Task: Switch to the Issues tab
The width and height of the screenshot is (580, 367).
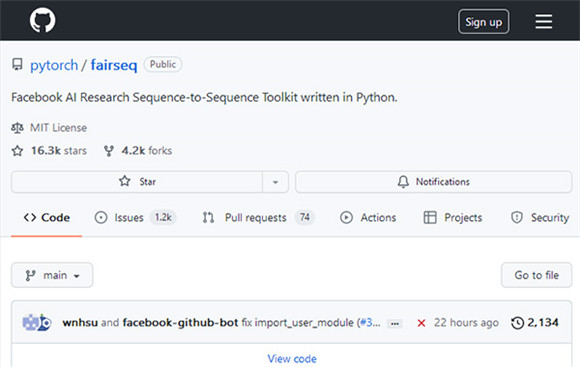Action: pyautogui.click(x=135, y=218)
